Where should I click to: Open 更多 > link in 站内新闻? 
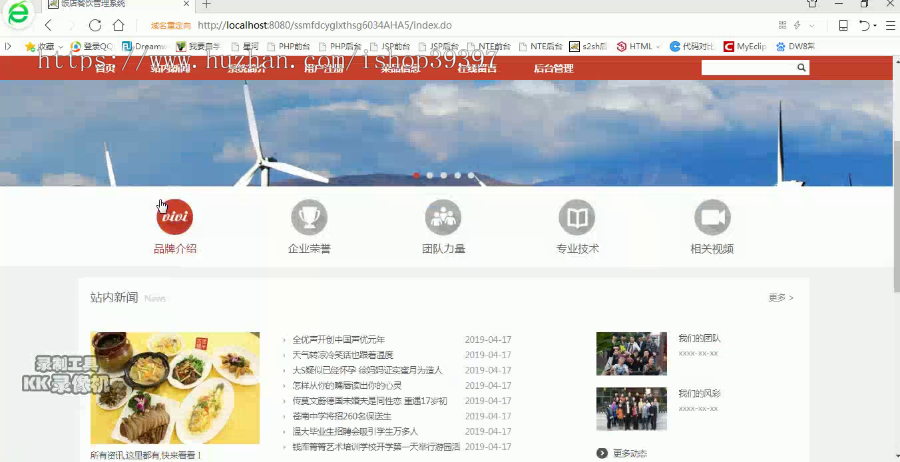click(x=781, y=298)
